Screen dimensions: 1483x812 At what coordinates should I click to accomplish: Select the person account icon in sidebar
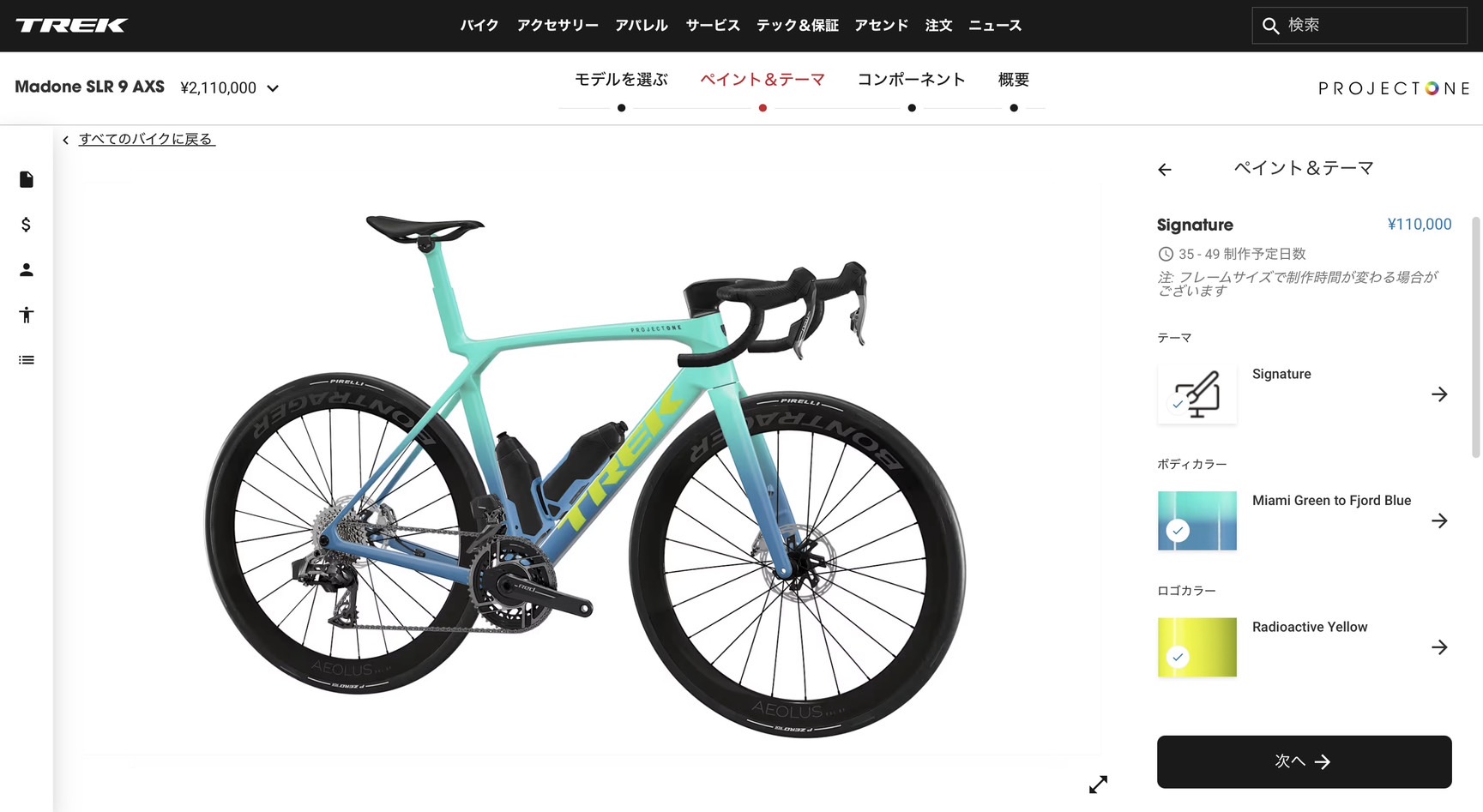(27, 270)
